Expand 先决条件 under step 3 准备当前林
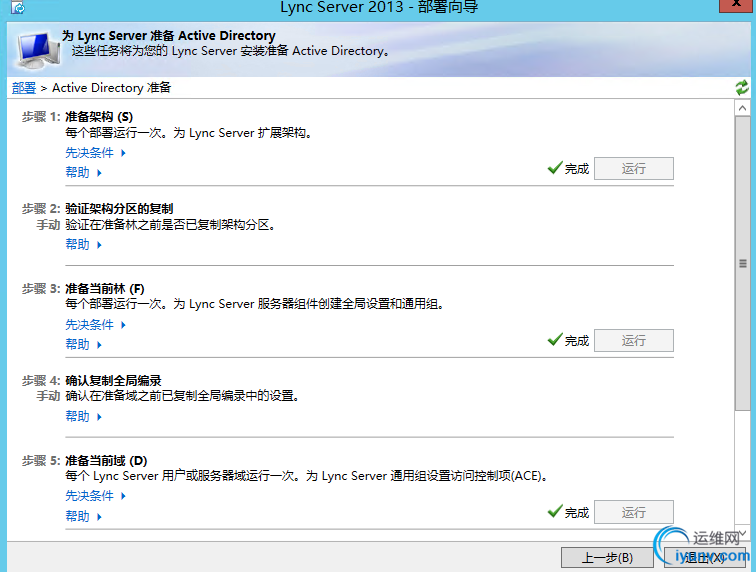Screen dimensions: 756x572 click(95, 325)
